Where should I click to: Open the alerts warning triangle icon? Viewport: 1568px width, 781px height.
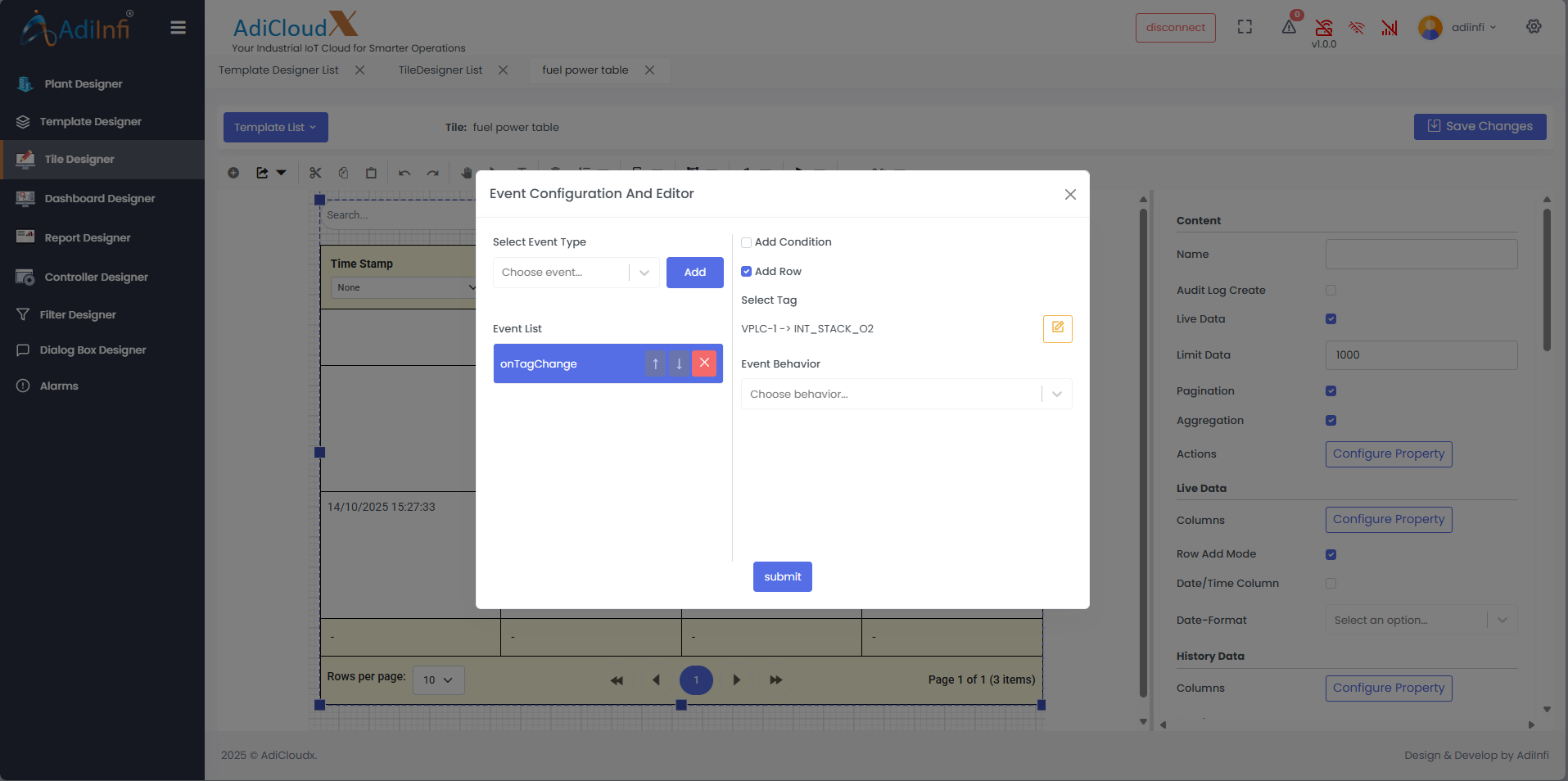click(1289, 27)
